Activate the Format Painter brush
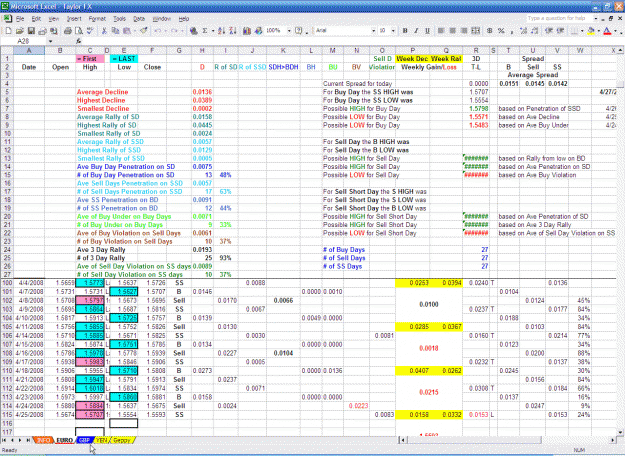 [x=143, y=31]
